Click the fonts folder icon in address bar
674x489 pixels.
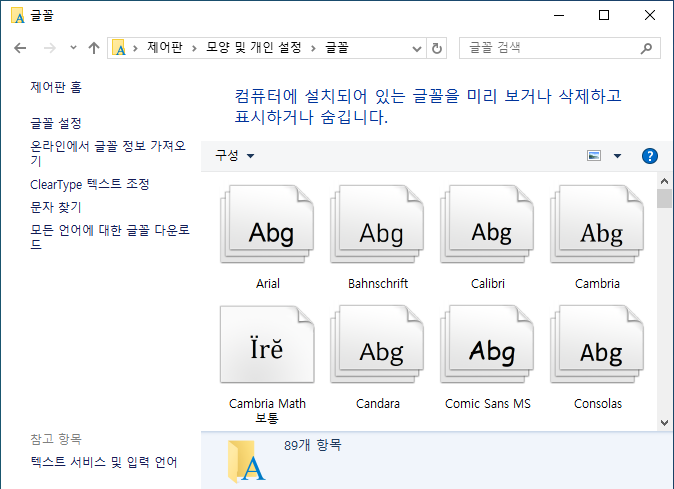(119, 48)
